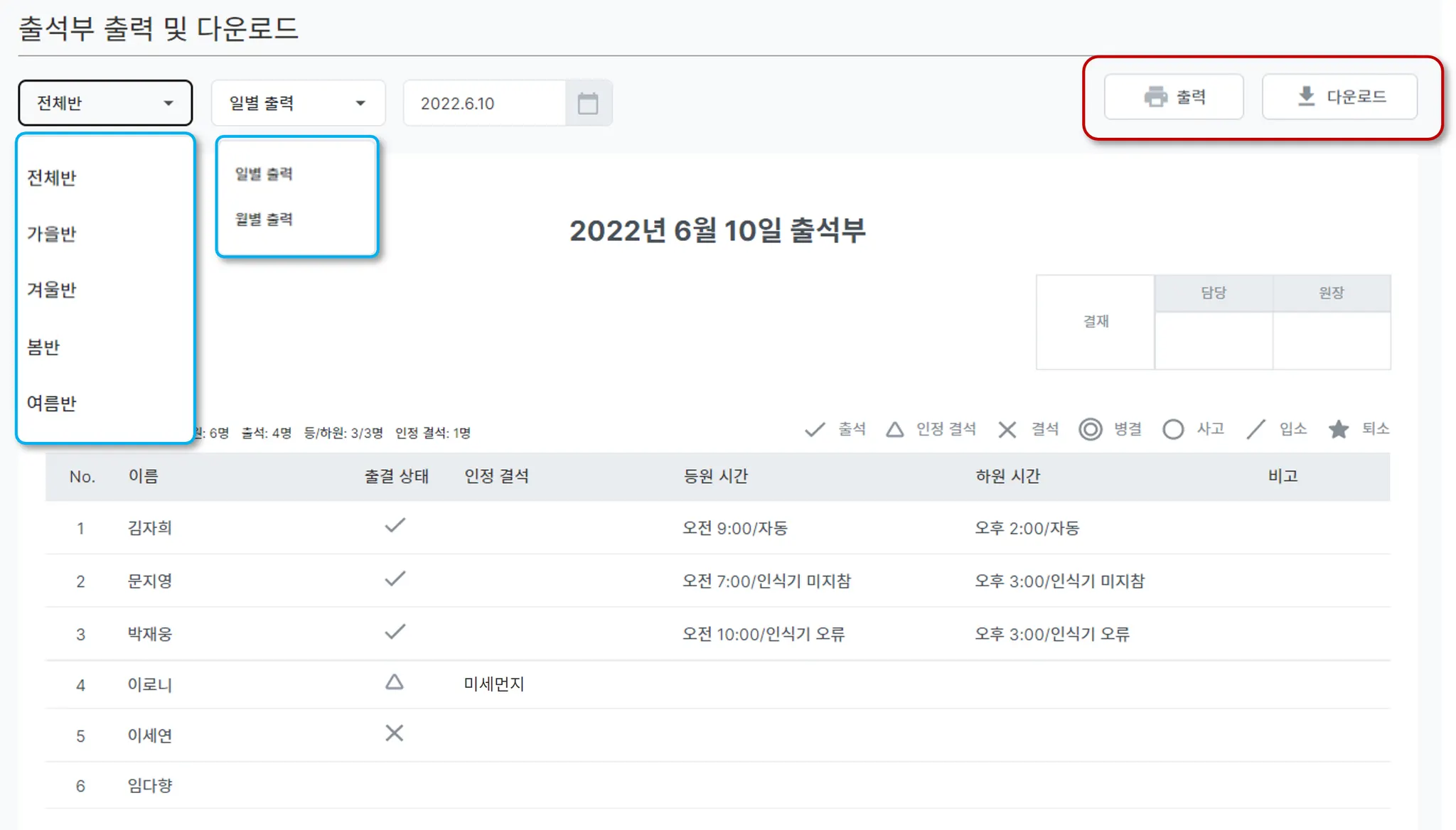Click the printer icon for 출력
Image resolution: width=1456 pixels, height=830 pixels.
pyautogui.click(x=1155, y=97)
